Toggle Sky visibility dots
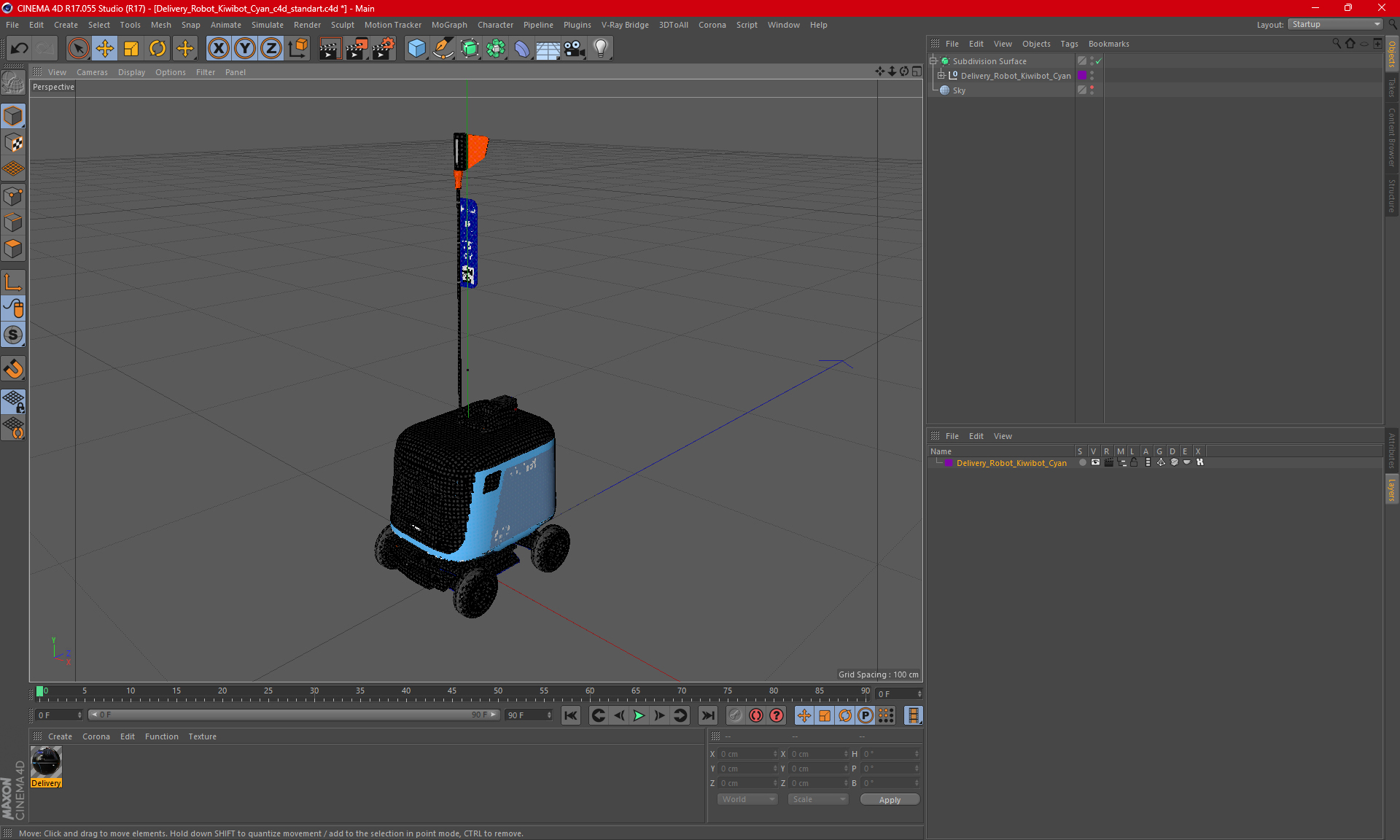 1092,90
